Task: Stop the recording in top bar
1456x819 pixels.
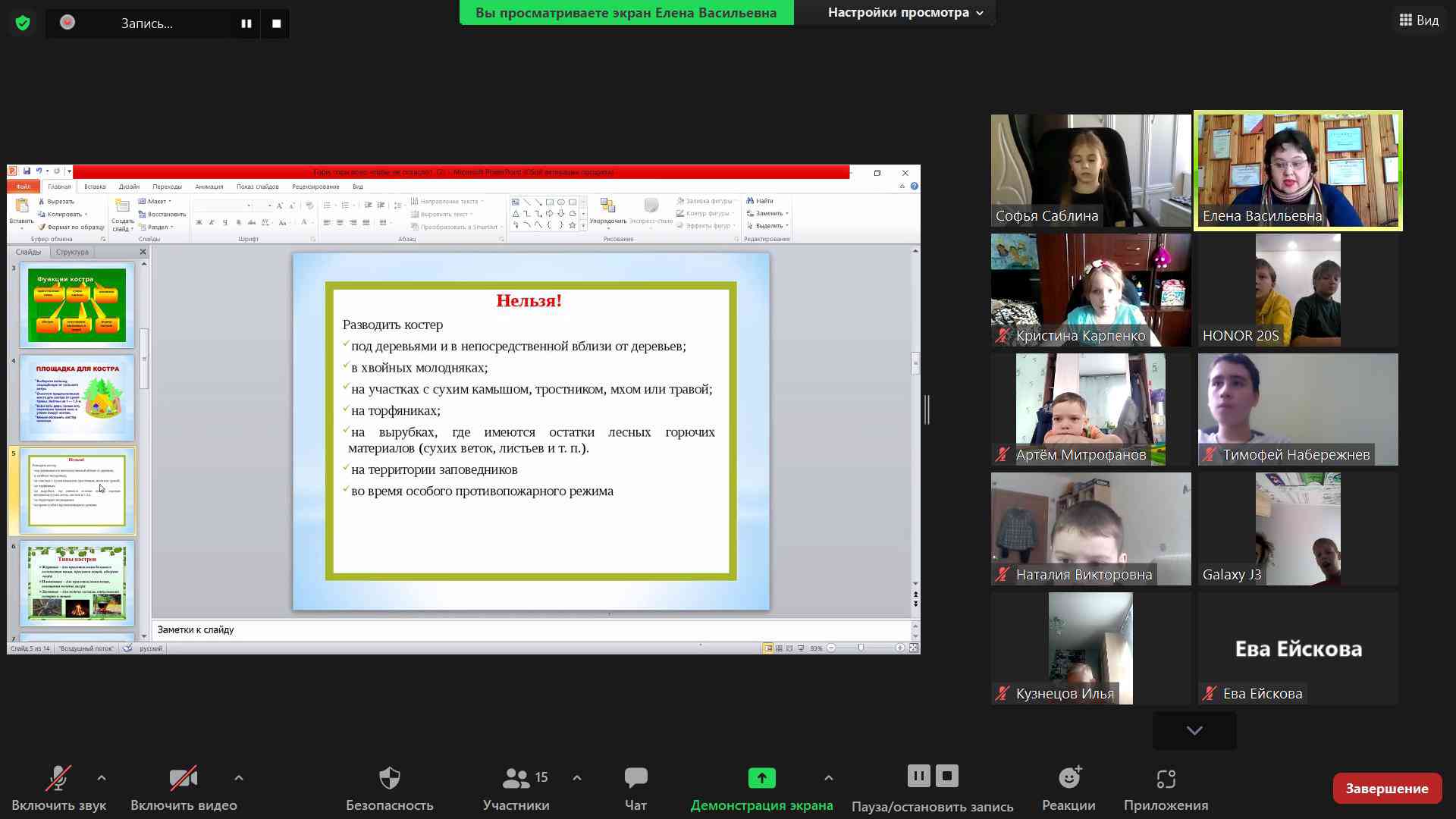Action: click(276, 24)
